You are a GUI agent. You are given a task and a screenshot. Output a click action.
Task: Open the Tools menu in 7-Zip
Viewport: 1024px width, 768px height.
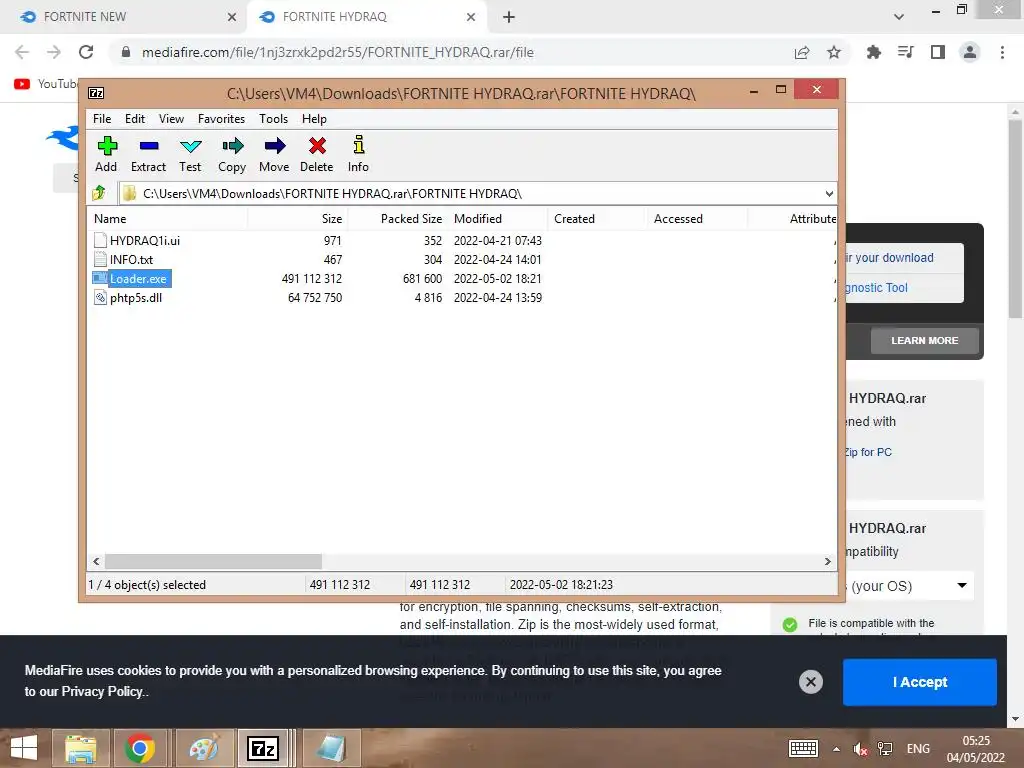coord(273,119)
